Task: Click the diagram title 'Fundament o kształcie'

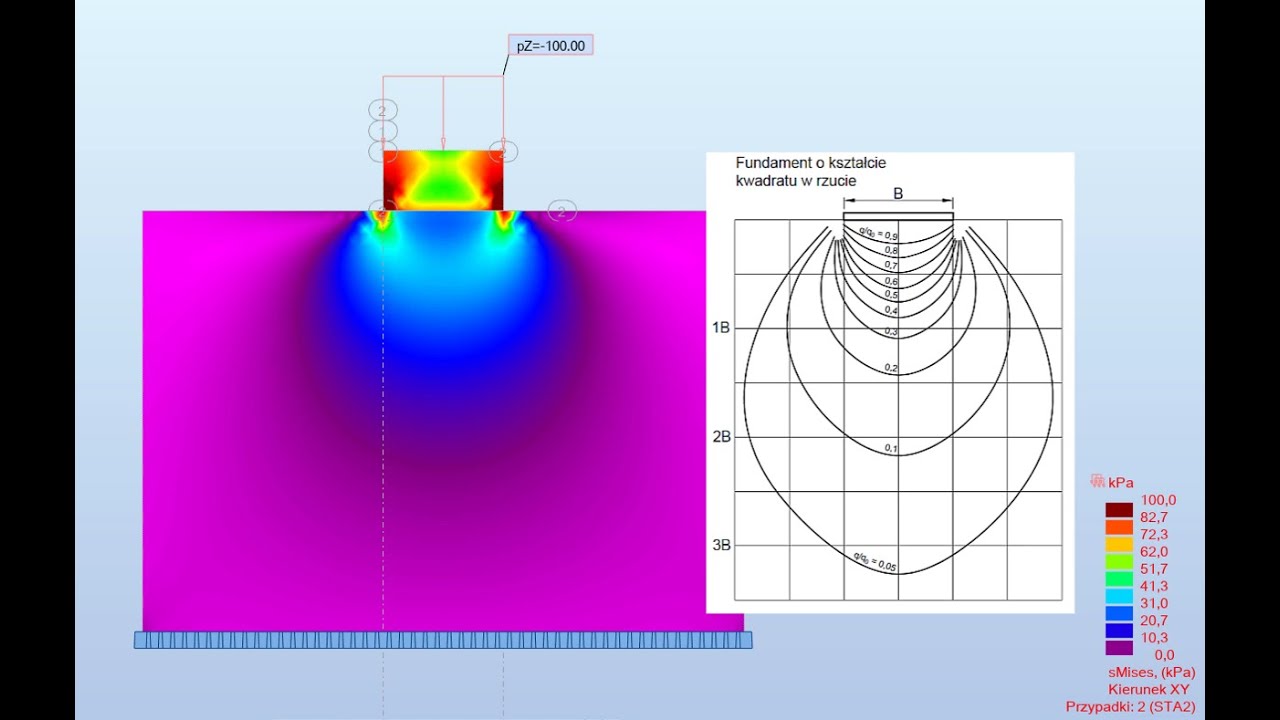Action: click(x=811, y=163)
